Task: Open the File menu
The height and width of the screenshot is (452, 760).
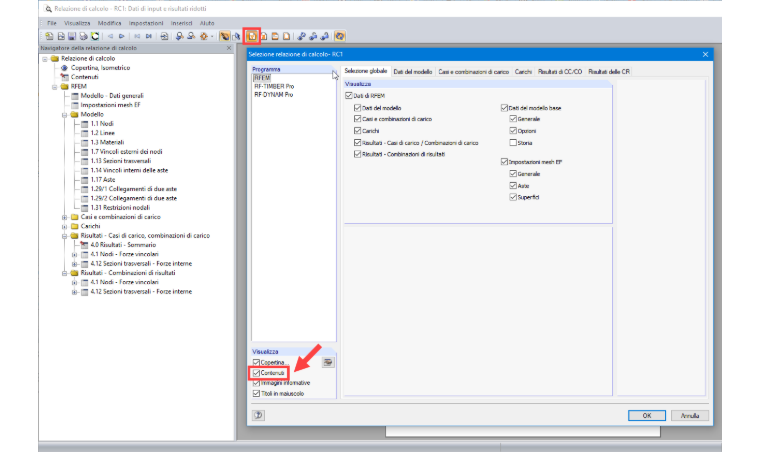Action: coord(52,23)
